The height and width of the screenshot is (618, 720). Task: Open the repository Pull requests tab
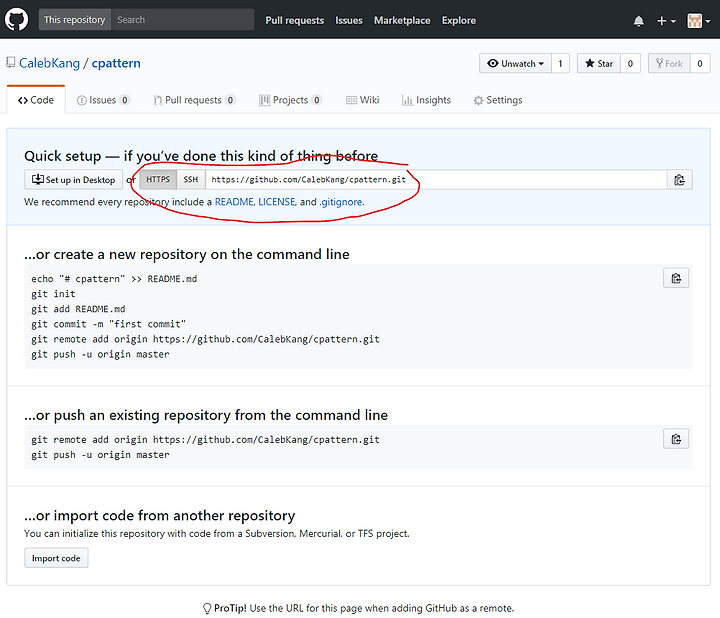(x=194, y=100)
